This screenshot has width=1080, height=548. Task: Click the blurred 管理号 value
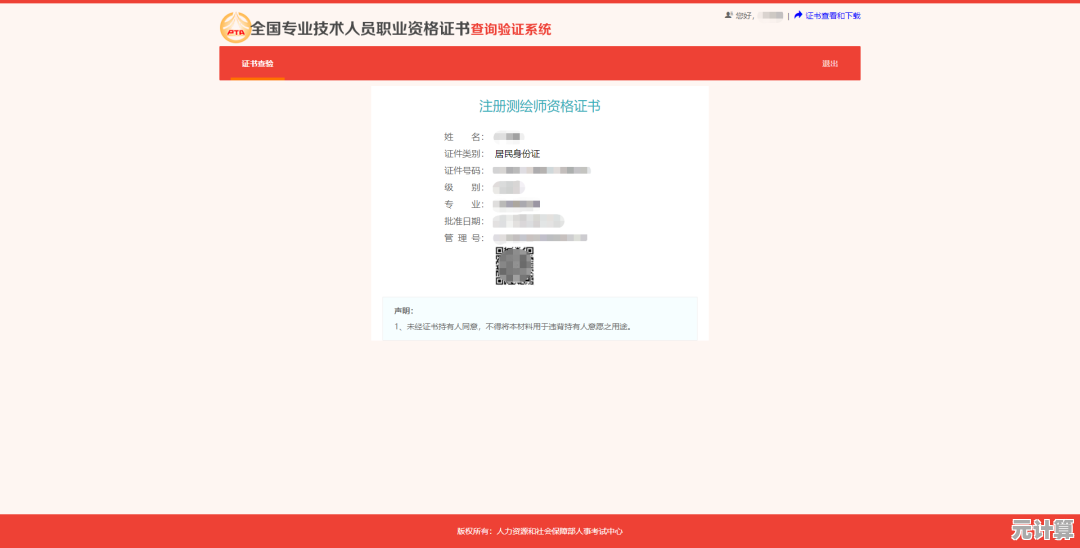coord(540,238)
